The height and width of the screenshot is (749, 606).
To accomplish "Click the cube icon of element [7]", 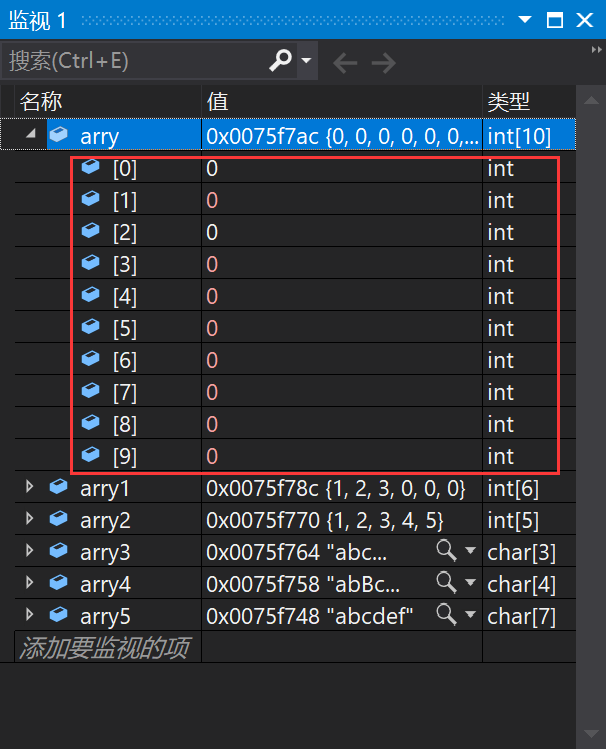I will [x=90, y=391].
